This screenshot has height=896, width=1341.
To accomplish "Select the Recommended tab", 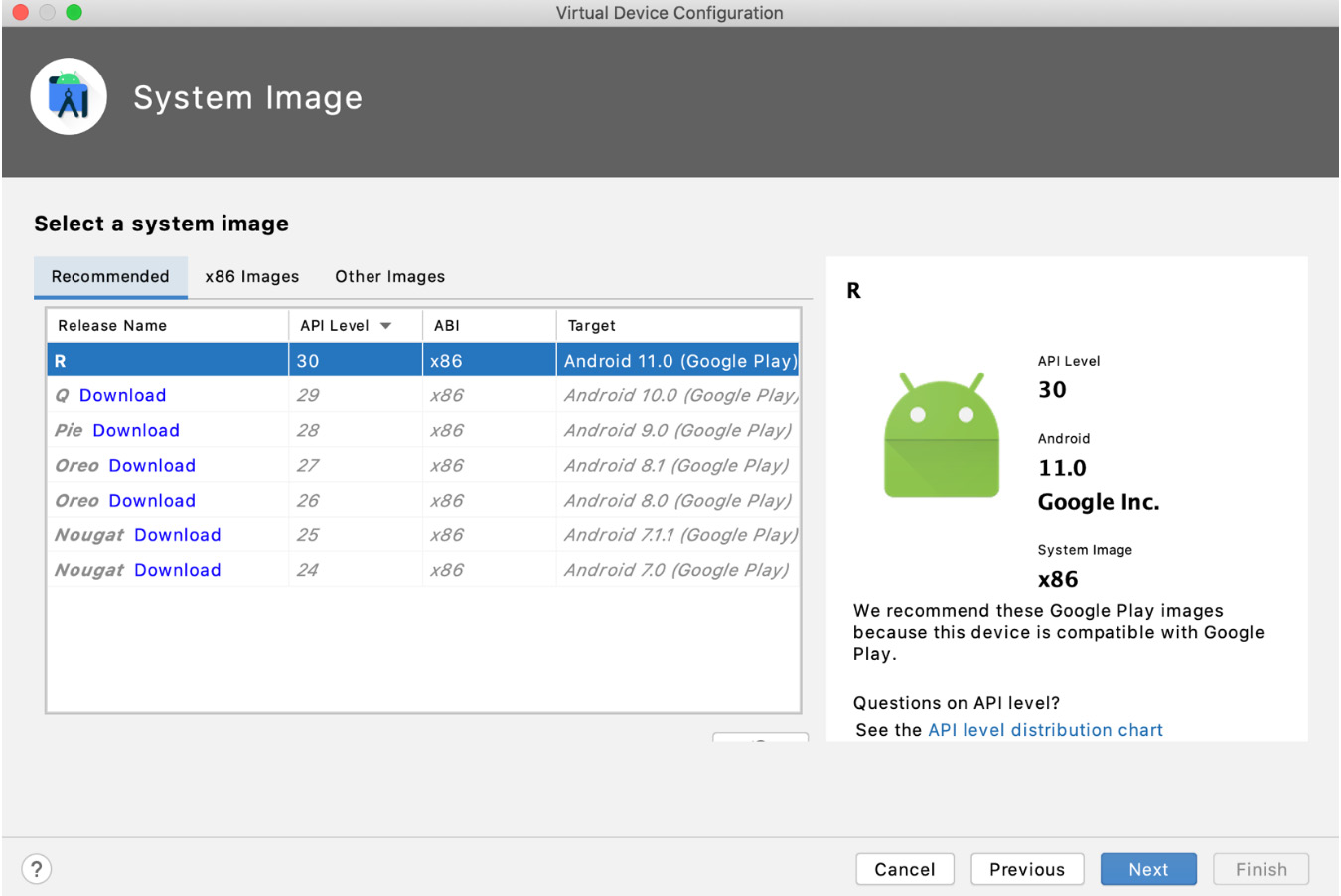I will click(110, 276).
